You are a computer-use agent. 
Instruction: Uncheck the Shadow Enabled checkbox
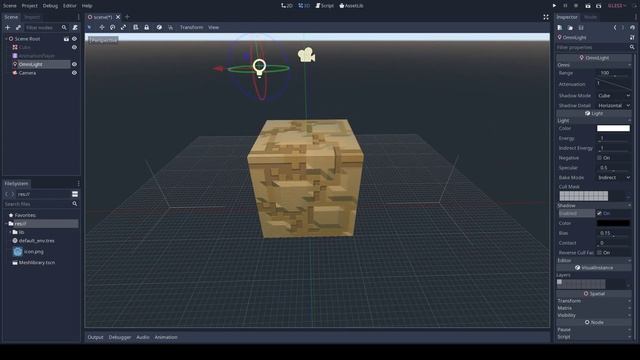pos(599,213)
